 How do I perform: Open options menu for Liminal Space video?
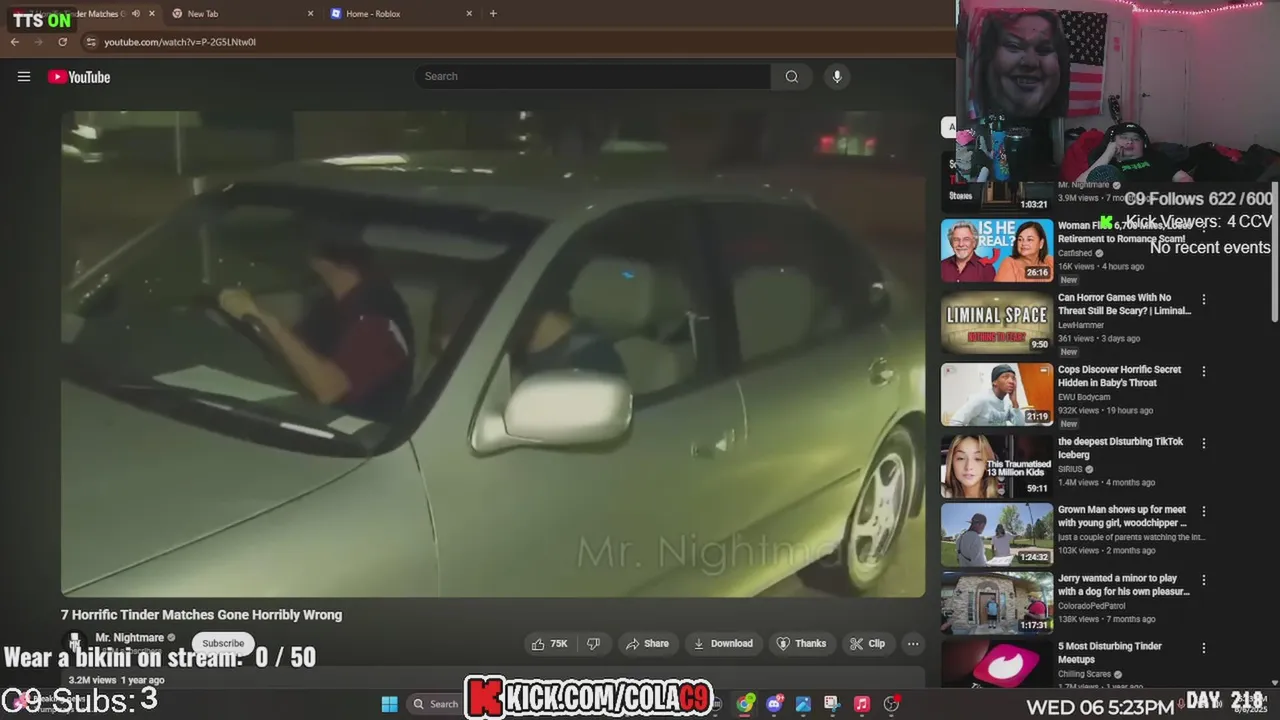pos(1203,300)
